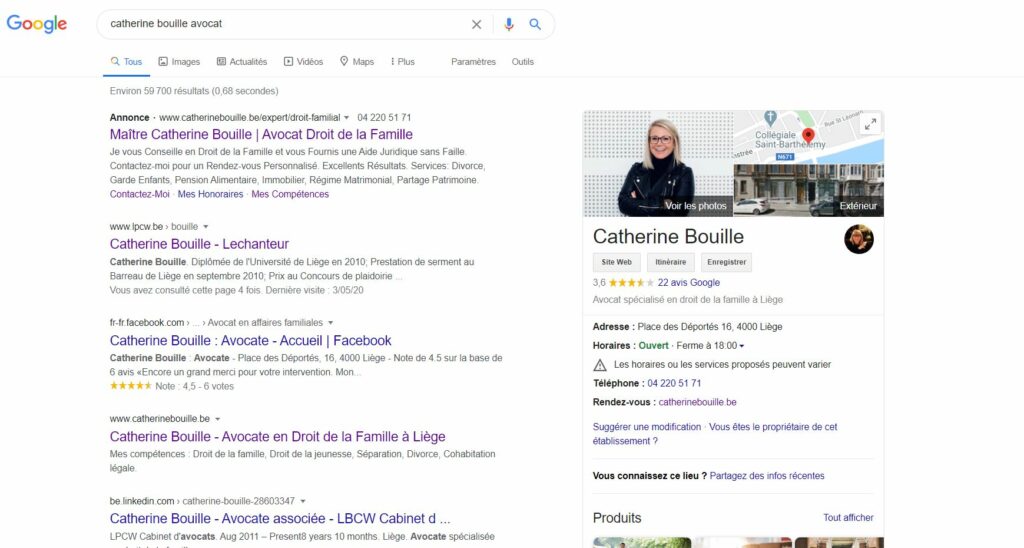Expand opening hours dropdown 'Ferme à 18:00'
Viewport: 1024px width, 548px height.
(x=711, y=346)
